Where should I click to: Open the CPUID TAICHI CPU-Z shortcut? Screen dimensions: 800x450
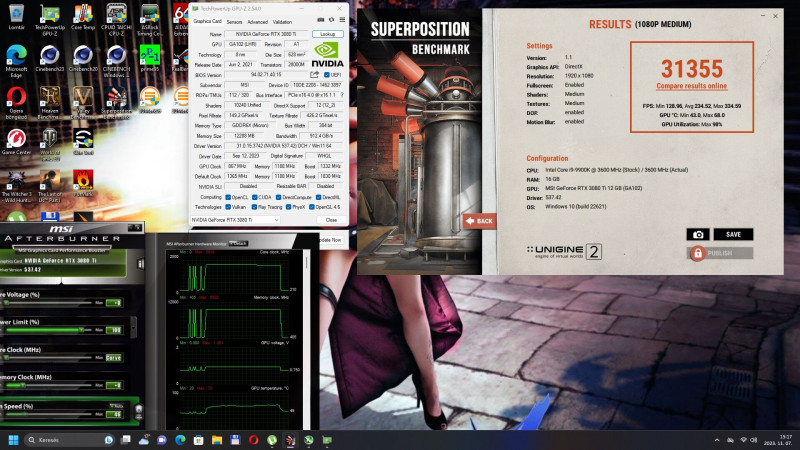click(x=116, y=19)
